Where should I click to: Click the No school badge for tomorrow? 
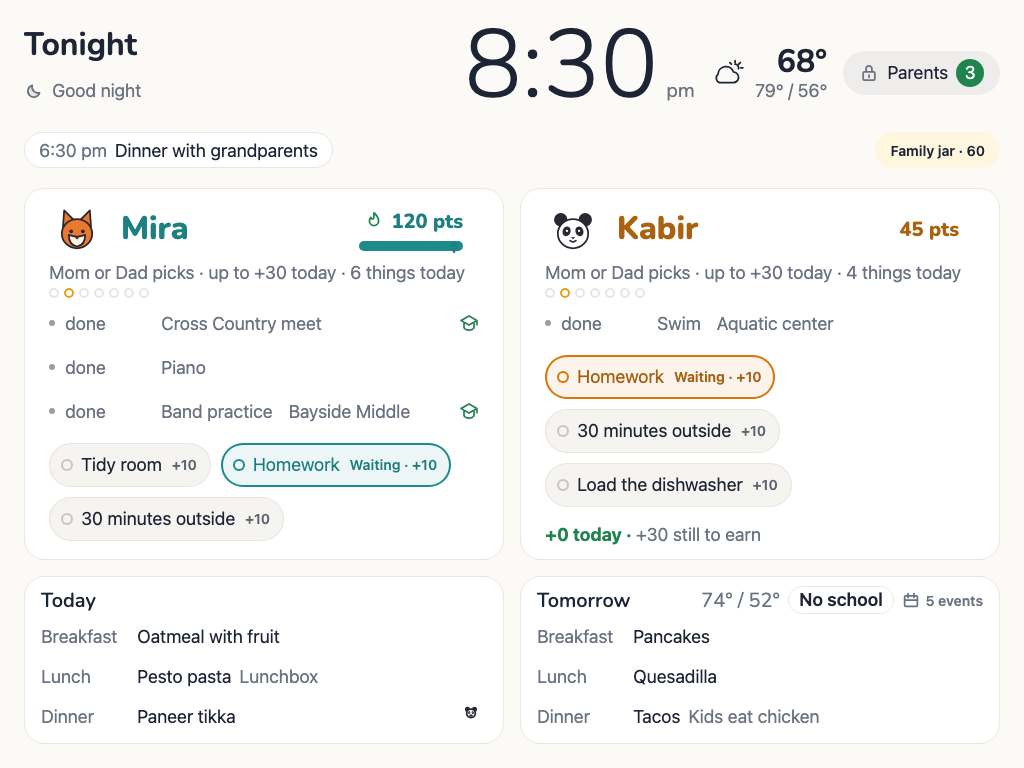(840, 600)
